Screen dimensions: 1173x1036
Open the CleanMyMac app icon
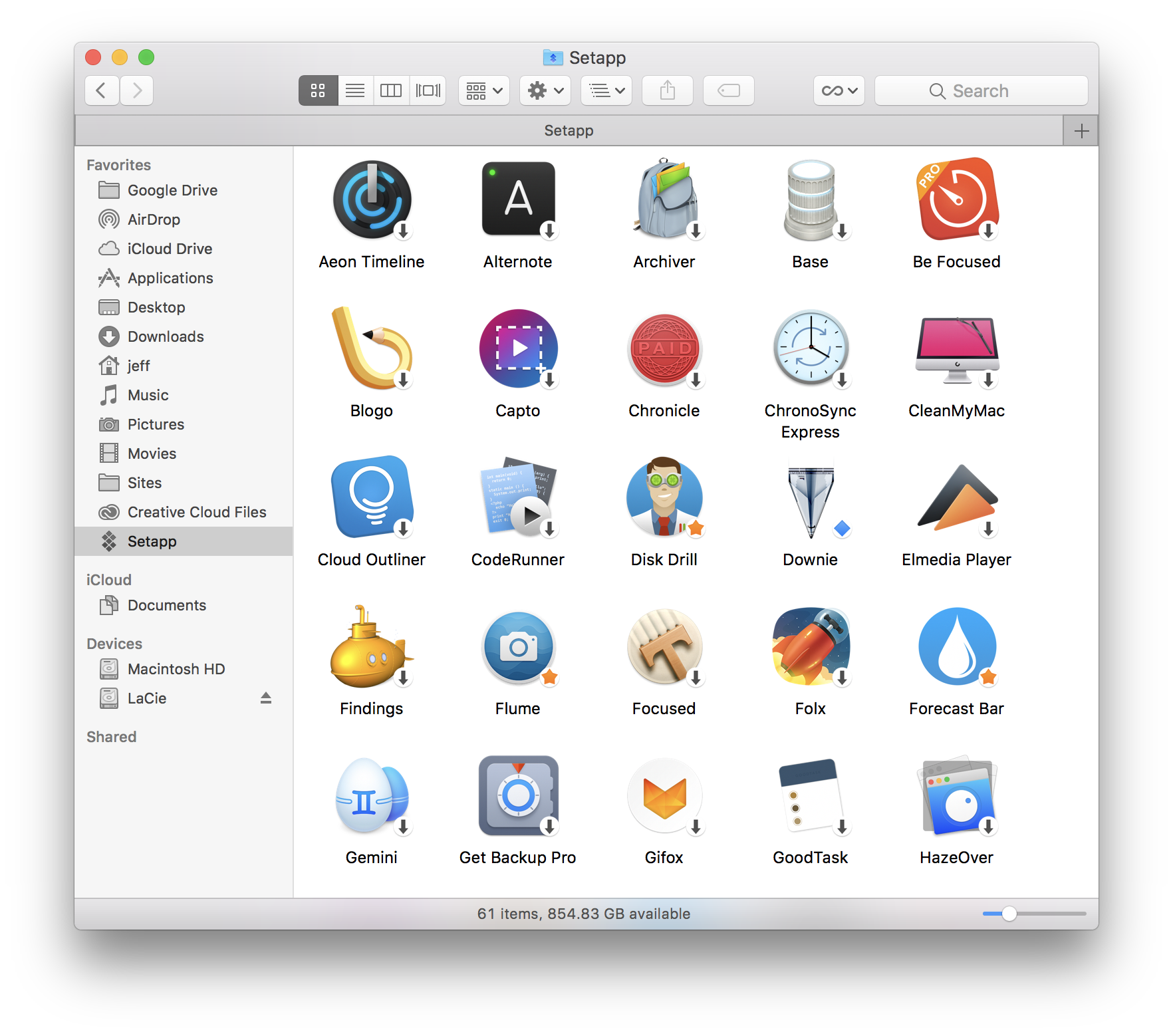956,350
